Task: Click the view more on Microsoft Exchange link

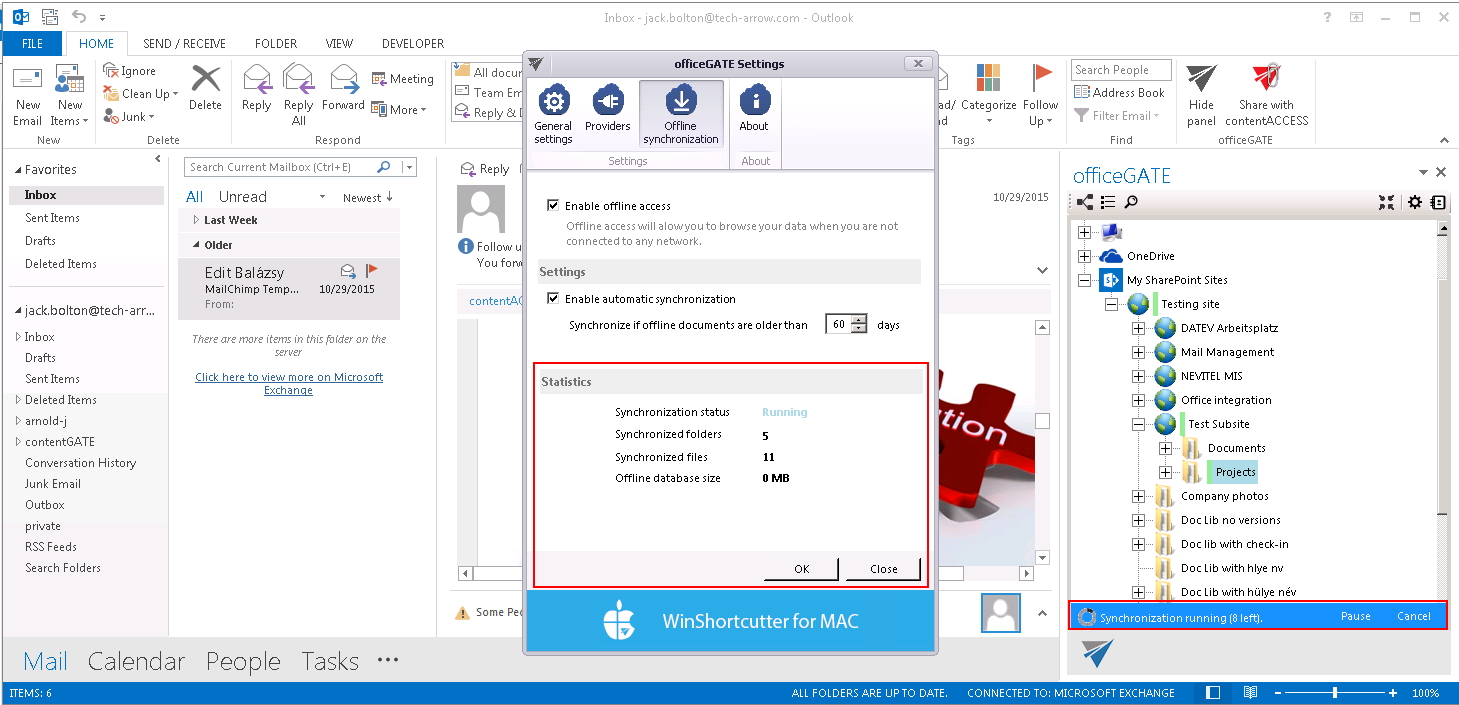Action: pyautogui.click(x=289, y=383)
